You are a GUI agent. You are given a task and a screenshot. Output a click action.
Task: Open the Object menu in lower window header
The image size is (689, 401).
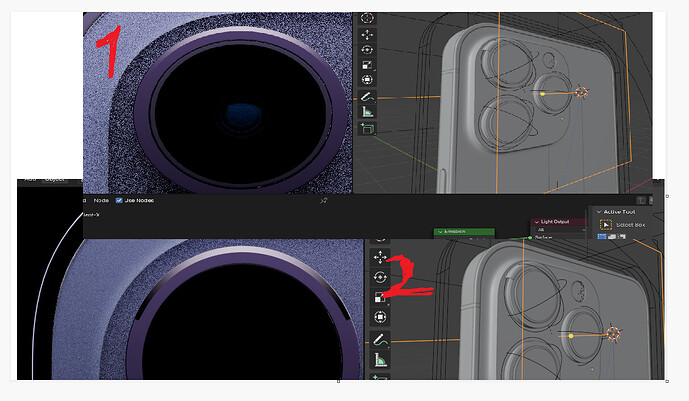click(x=55, y=180)
